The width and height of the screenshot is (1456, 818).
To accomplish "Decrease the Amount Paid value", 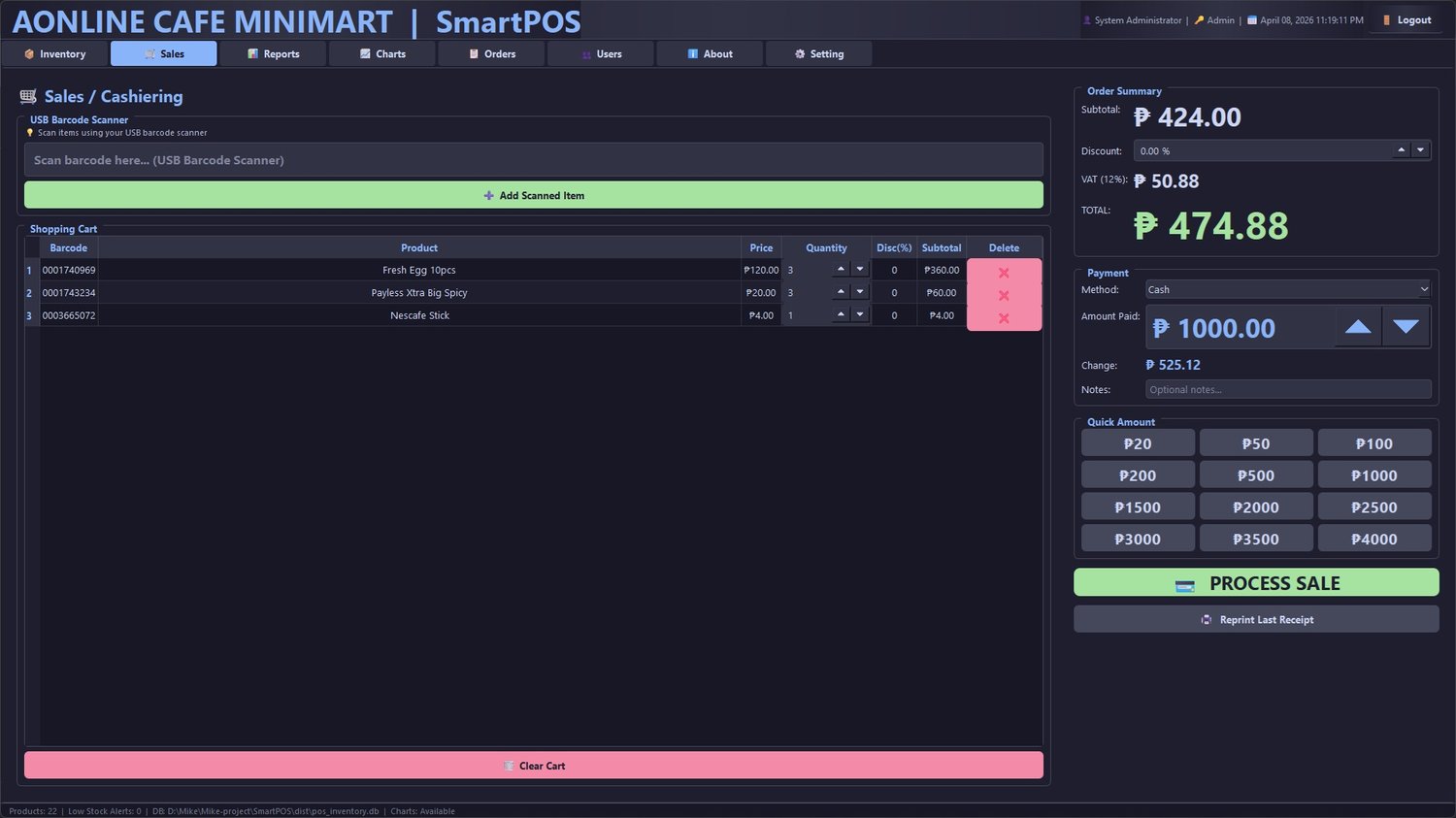I will click(1406, 327).
